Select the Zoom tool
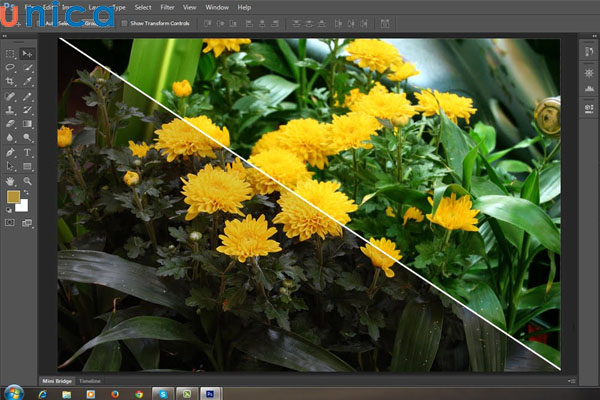The image size is (600, 400). [27, 181]
